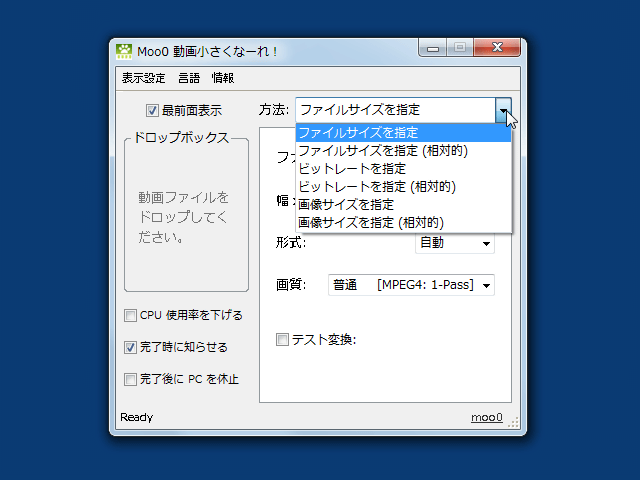Click the Moo0 app icon in title bar

124,51
